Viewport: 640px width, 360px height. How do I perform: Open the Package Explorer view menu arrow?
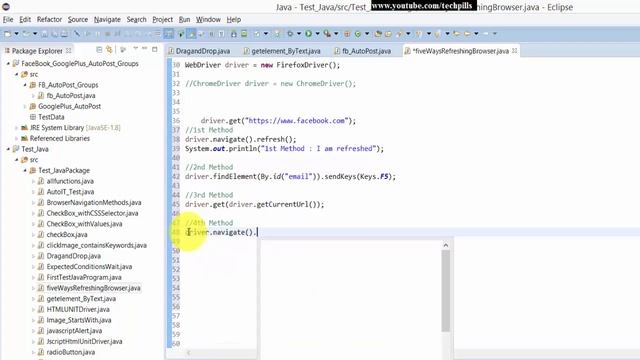135,49
